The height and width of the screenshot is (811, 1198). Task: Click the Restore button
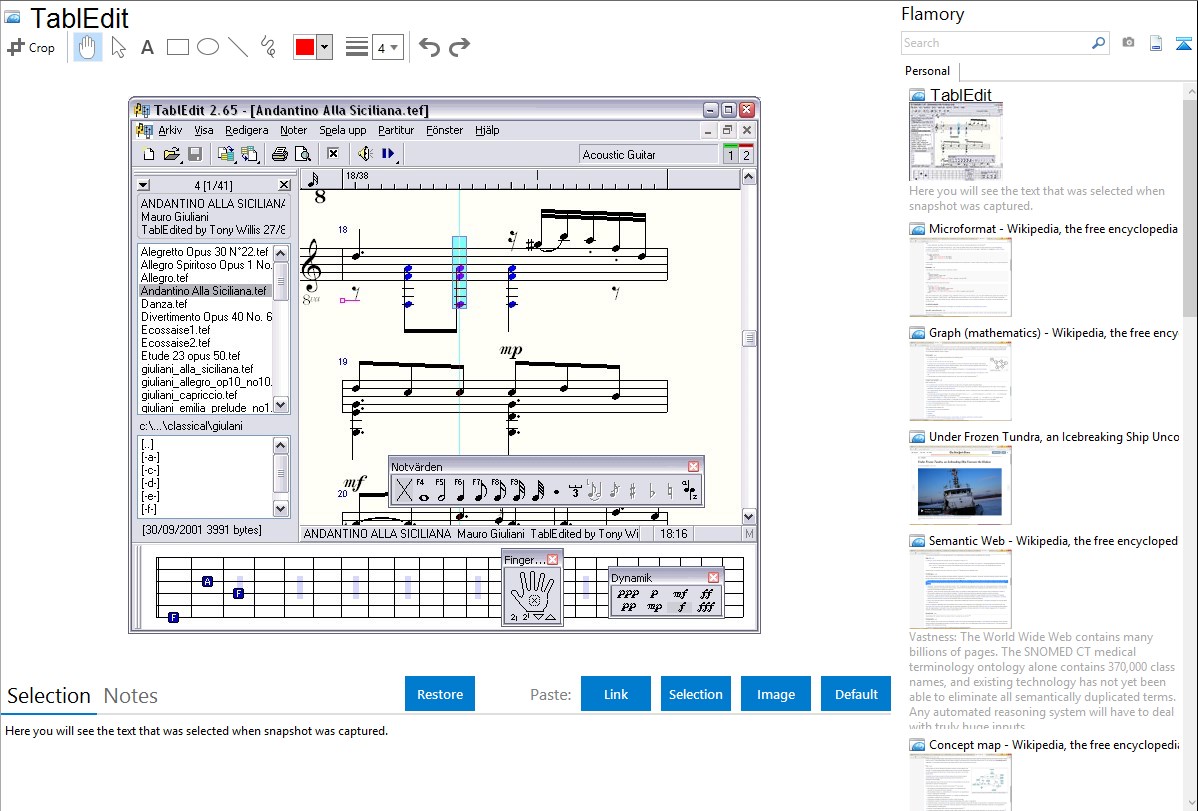[440, 694]
